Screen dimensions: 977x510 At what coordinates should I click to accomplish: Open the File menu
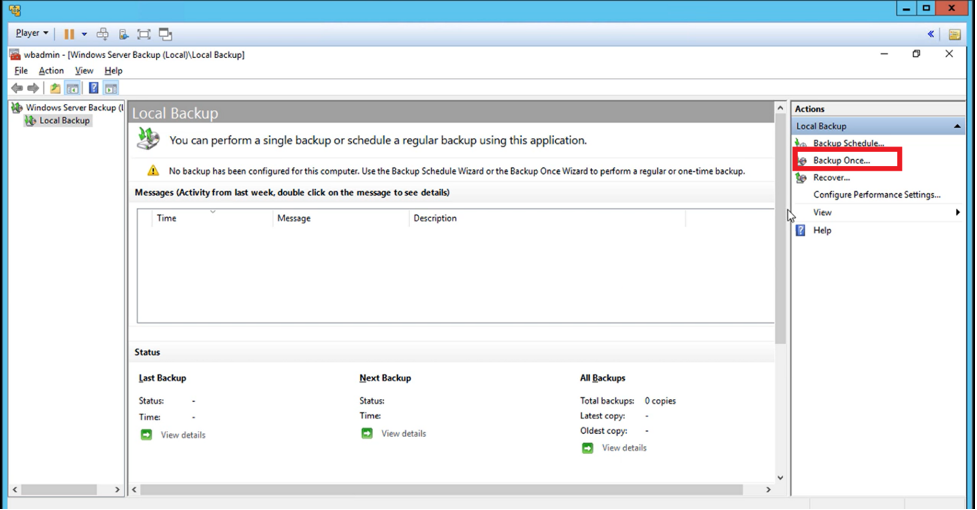(x=21, y=71)
